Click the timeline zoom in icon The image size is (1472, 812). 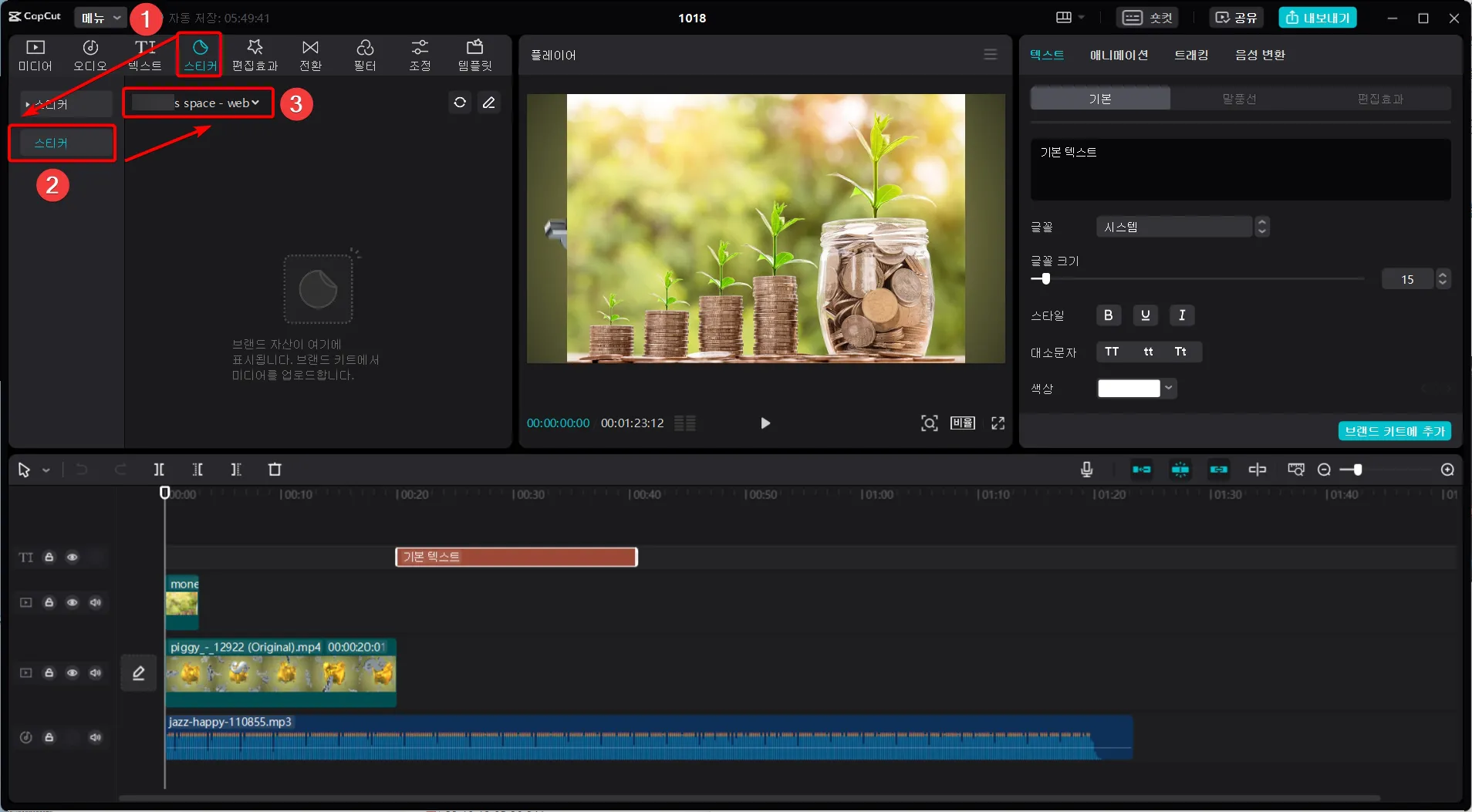1447,470
